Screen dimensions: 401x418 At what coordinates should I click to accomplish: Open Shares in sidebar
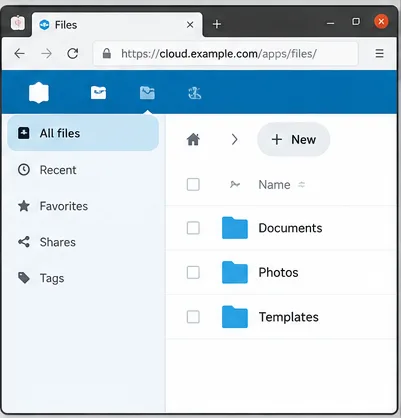coord(83,242)
